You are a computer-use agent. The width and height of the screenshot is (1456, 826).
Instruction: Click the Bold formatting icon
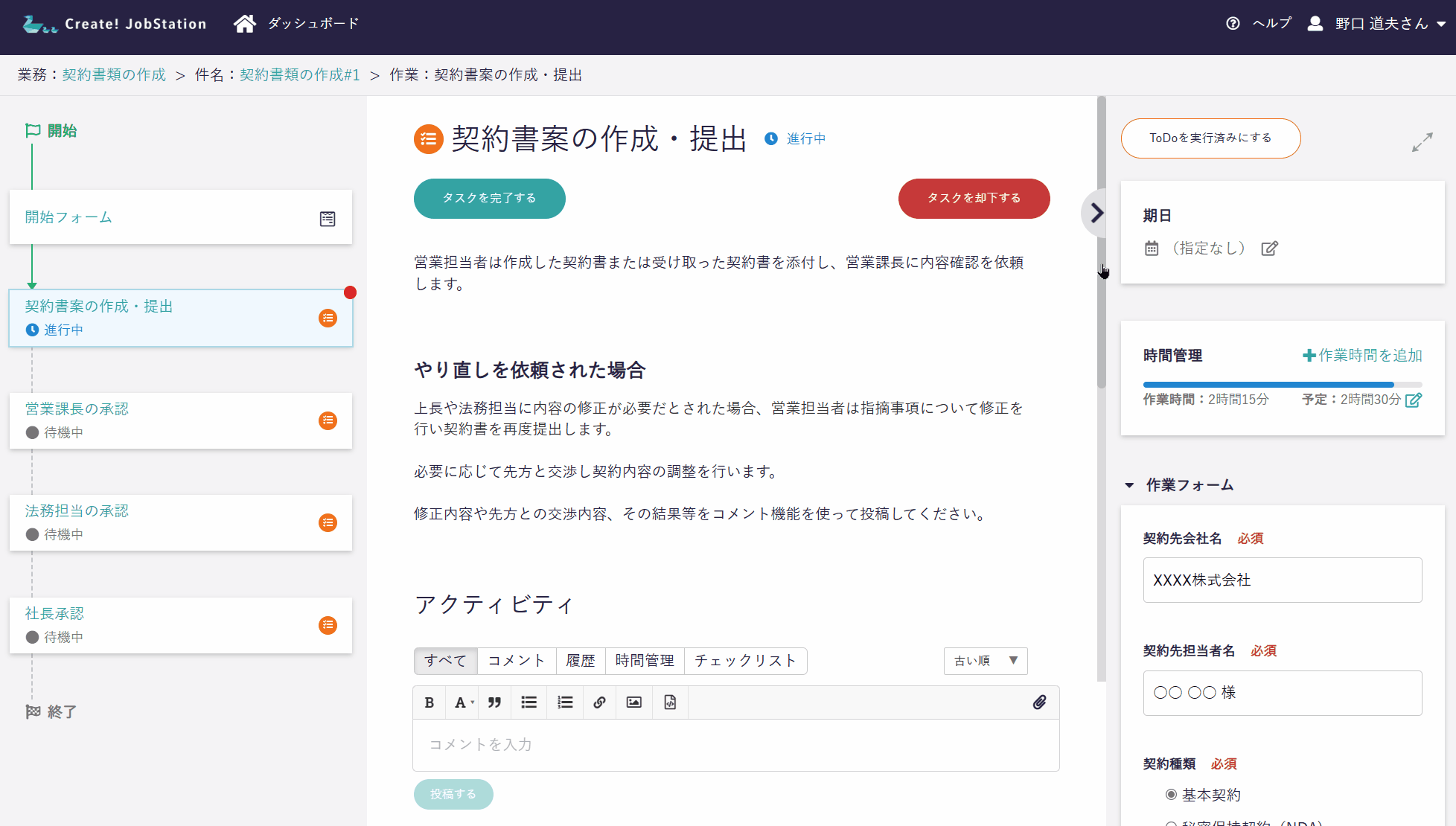[430, 702]
